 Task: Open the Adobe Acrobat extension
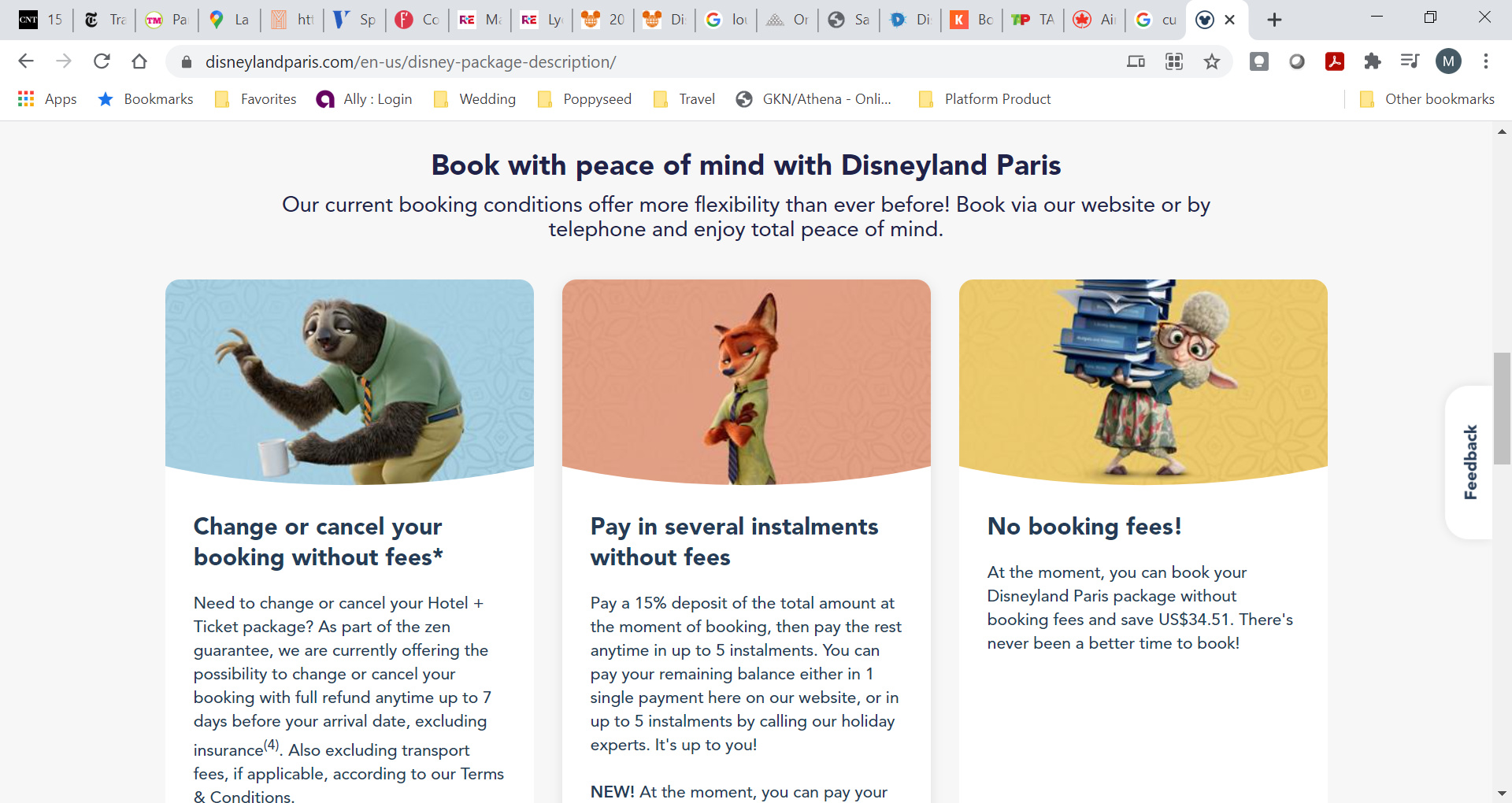(1334, 61)
